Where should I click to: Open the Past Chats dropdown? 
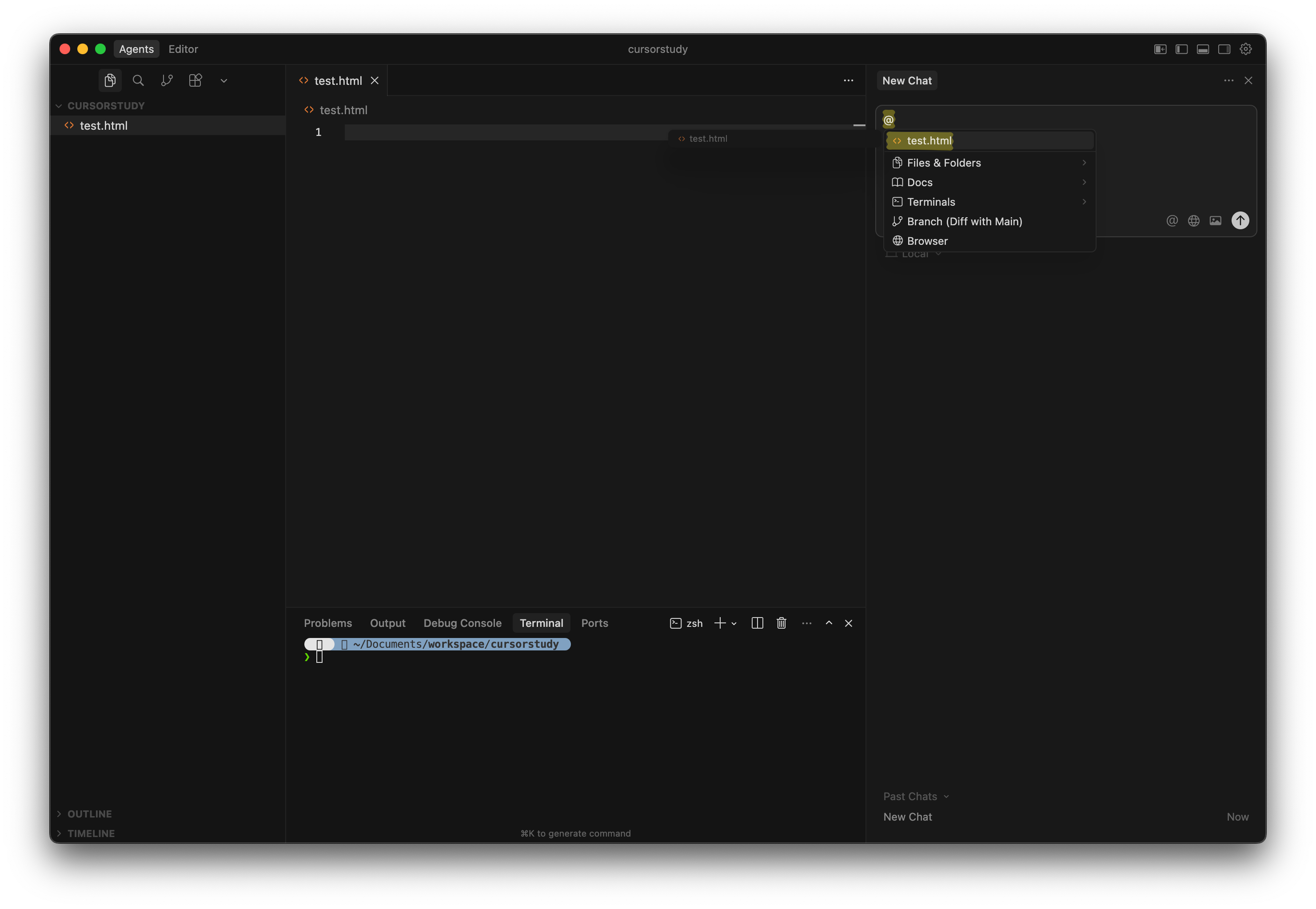(916, 796)
